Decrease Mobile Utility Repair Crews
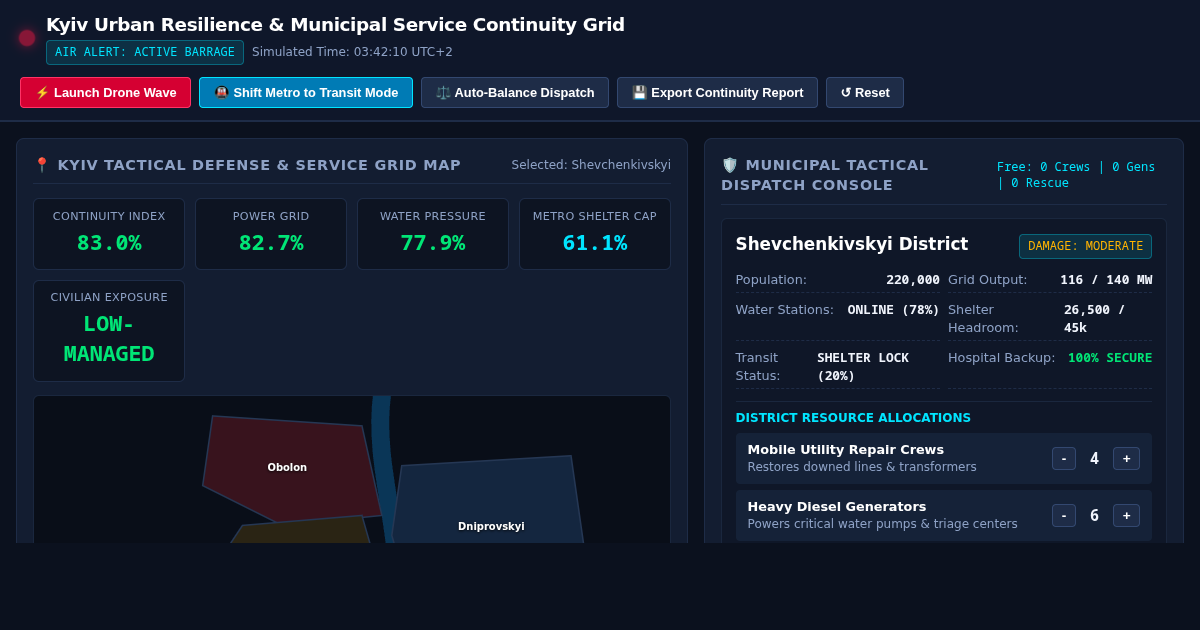This screenshot has height=630, width=1200. (x=1064, y=458)
